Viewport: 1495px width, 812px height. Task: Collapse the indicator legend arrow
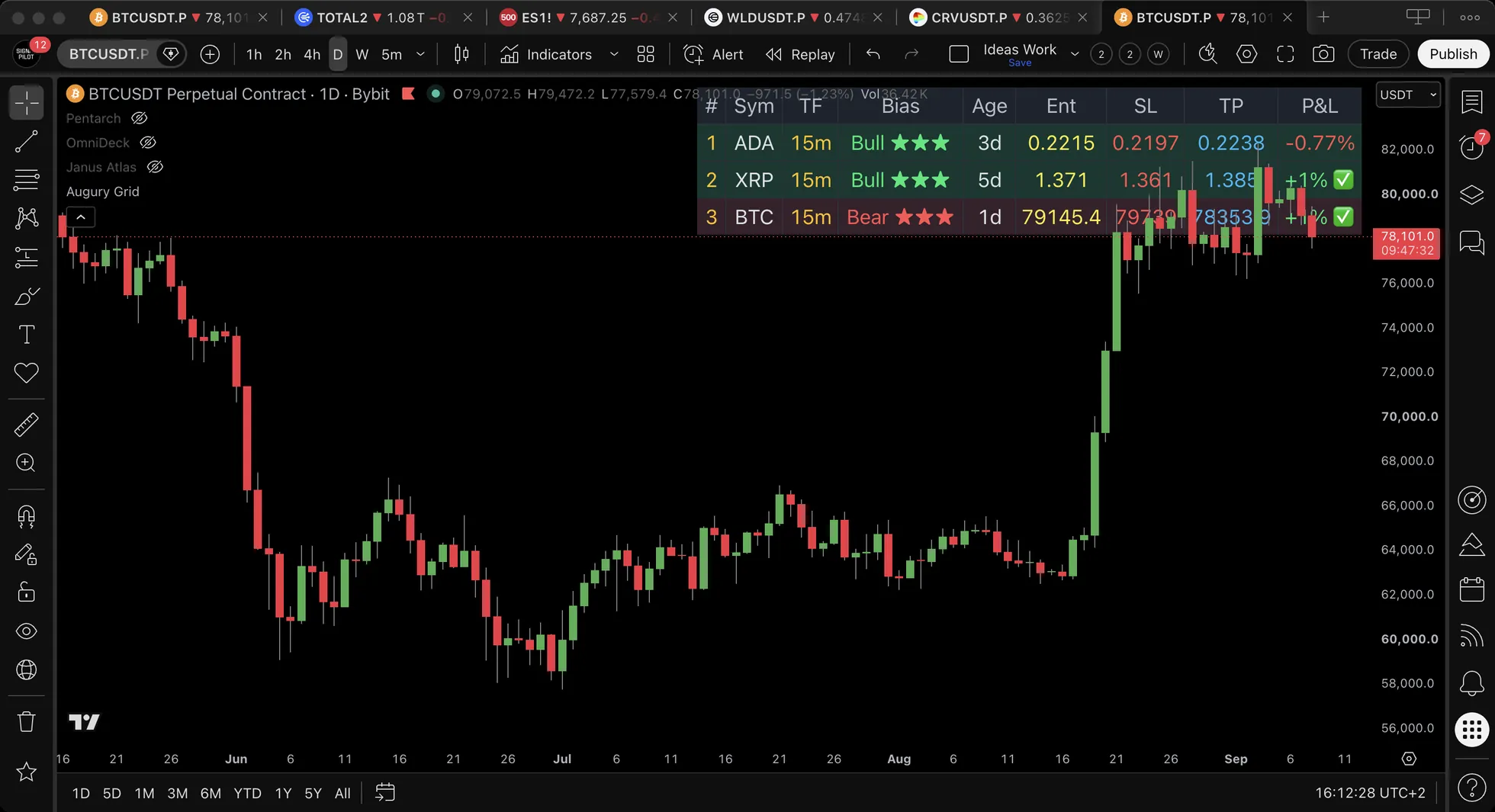click(x=81, y=217)
